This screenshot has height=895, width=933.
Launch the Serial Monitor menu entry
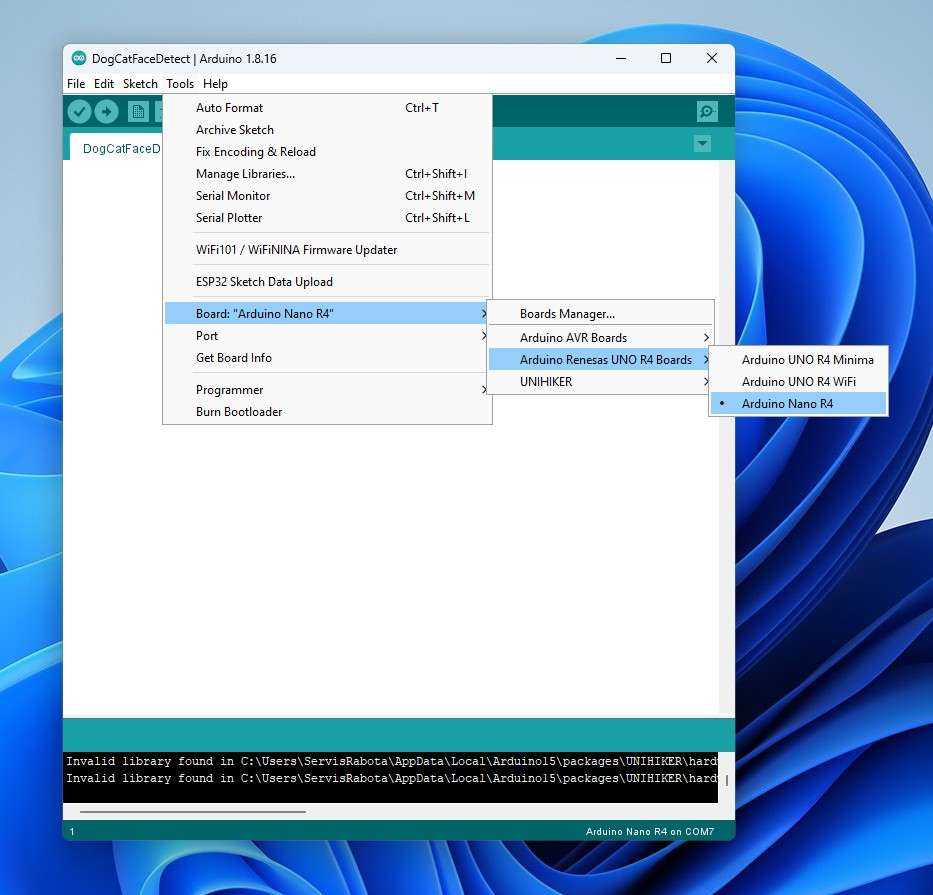point(327,196)
